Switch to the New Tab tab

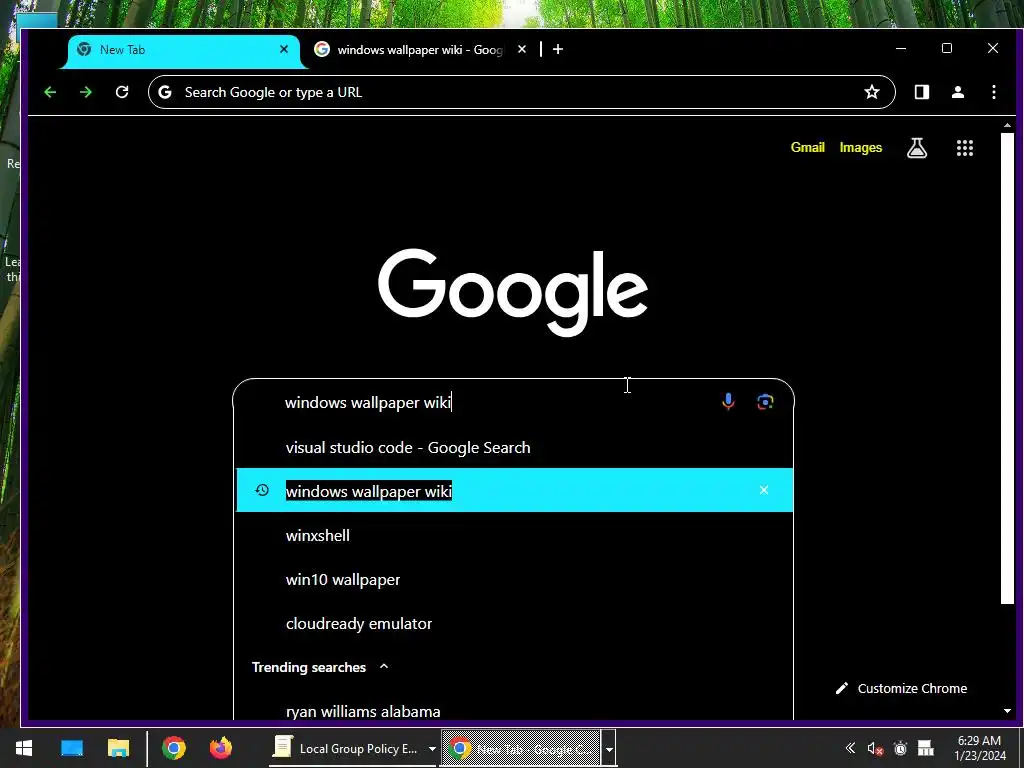pyautogui.click(x=183, y=50)
